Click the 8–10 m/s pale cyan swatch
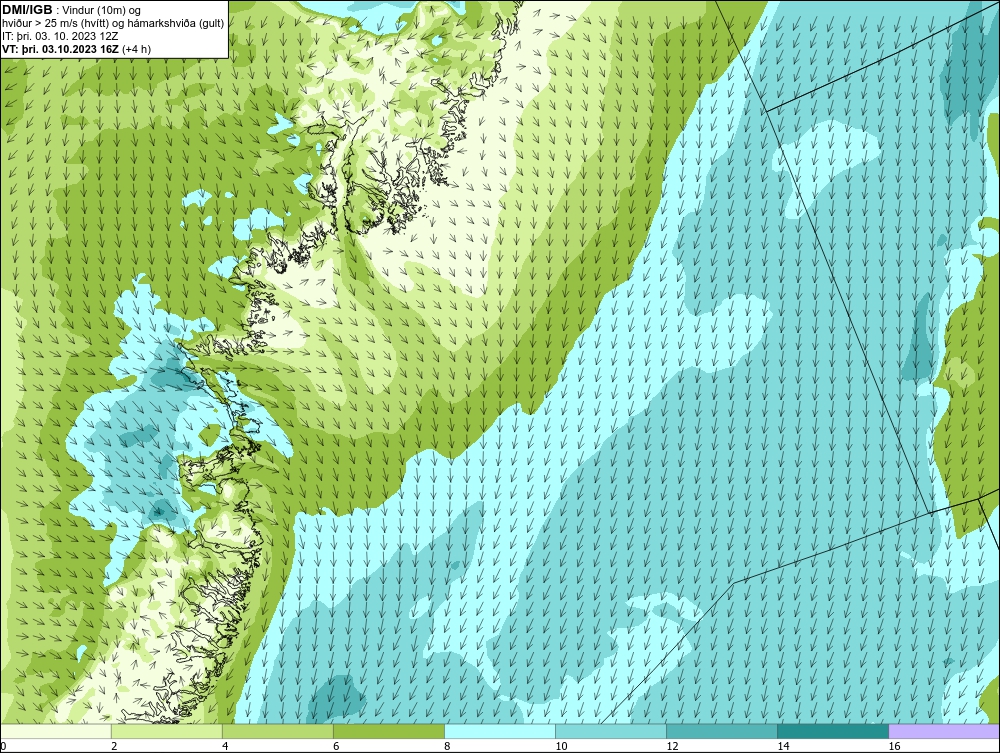Image resolution: width=1000 pixels, height=753 pixels. click(500, 731)
